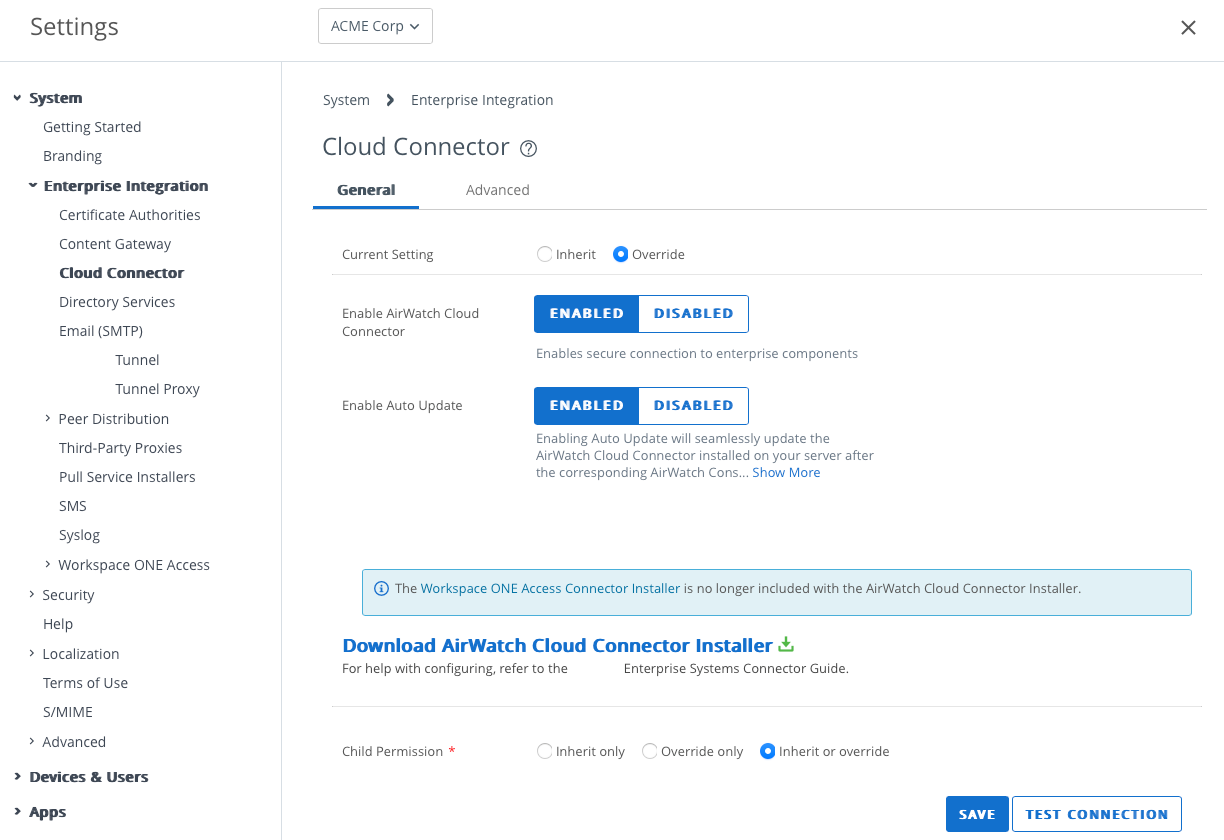Open Directory Services in the sidebar
The width and height of the screenshot is (1224, 840).
click(x=117, y=302)
